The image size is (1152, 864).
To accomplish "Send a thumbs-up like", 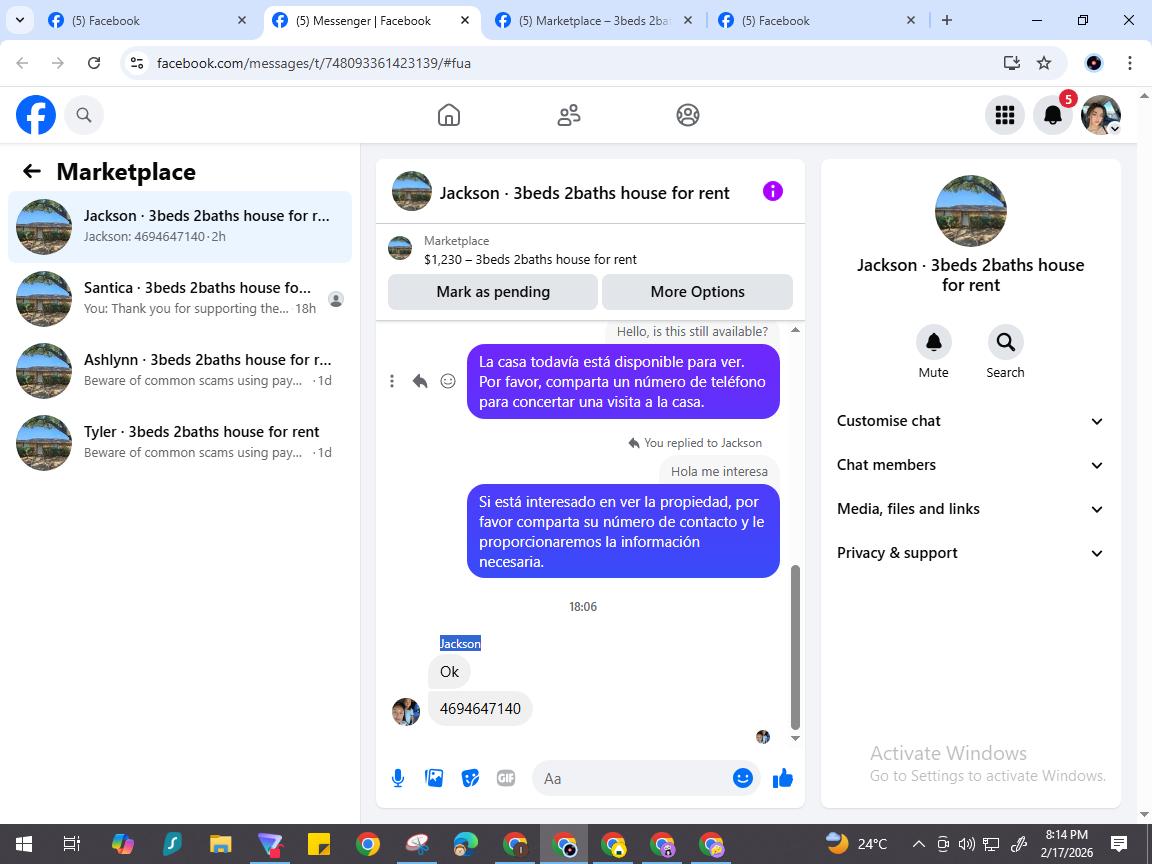I will (x=783, y=778).
